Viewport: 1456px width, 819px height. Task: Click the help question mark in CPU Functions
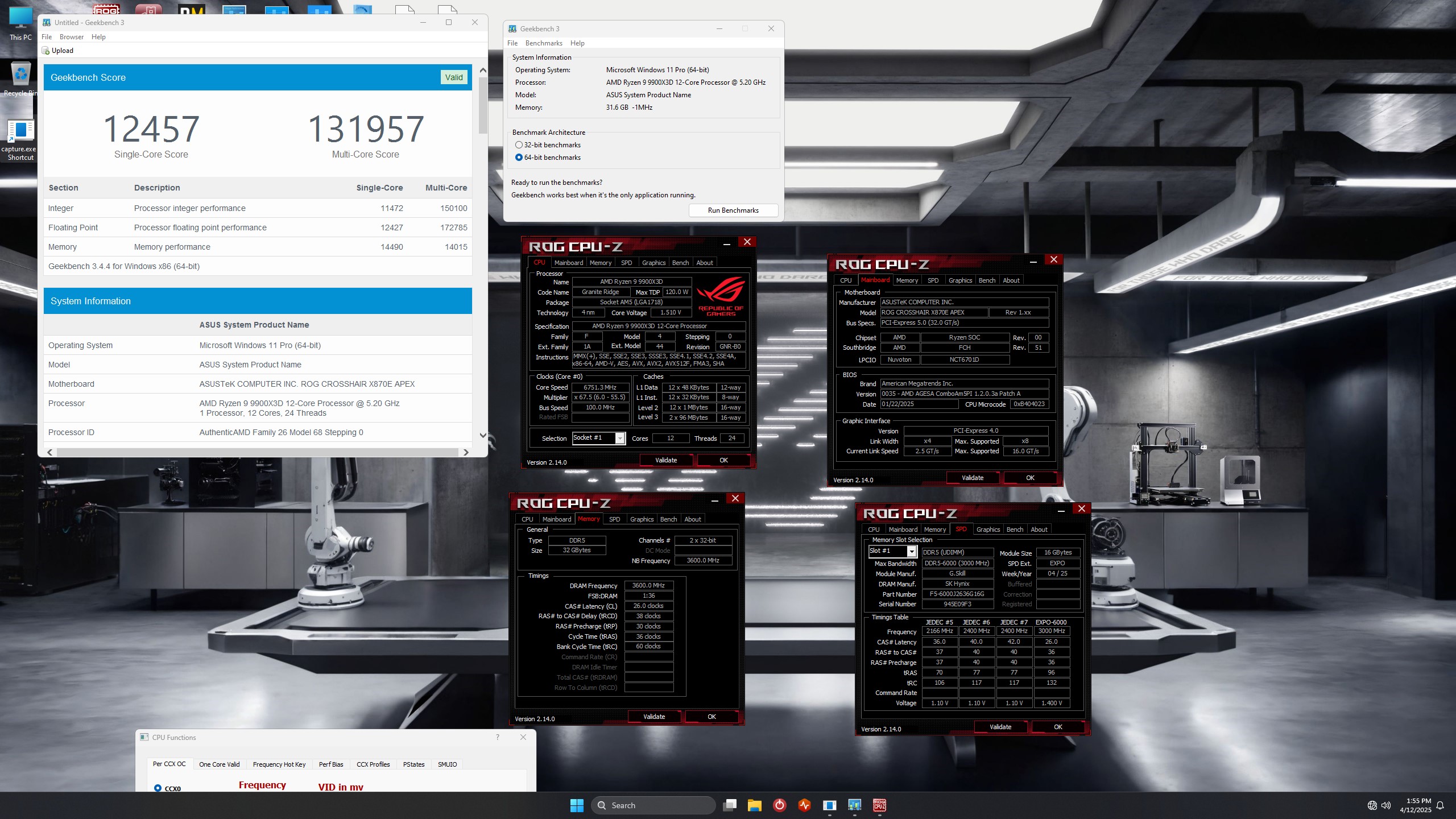(498, 737)
